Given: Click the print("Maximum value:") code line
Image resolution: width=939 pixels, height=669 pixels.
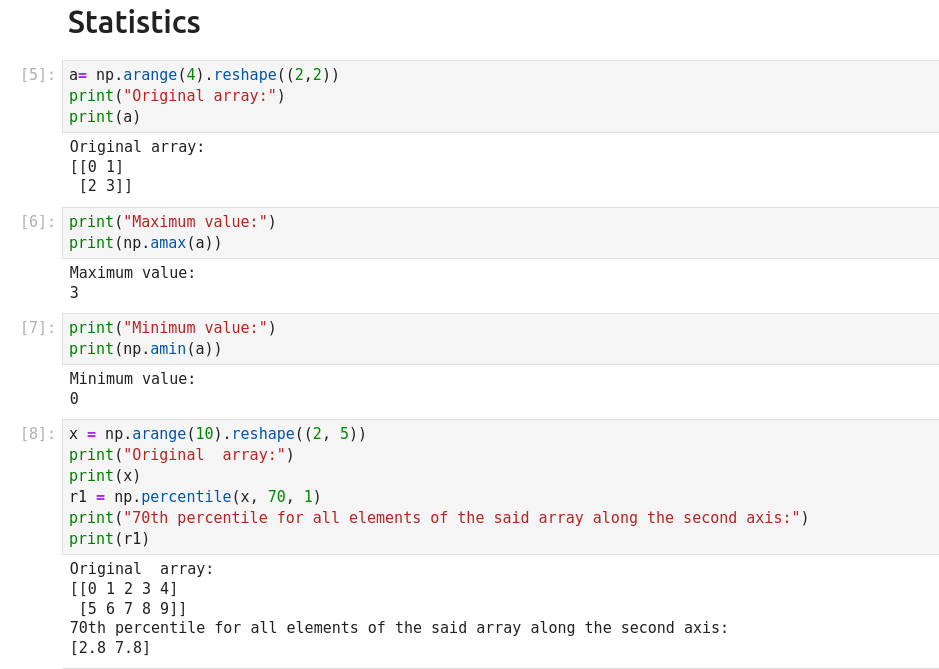Looking at the screenshot, I should 172,222.
